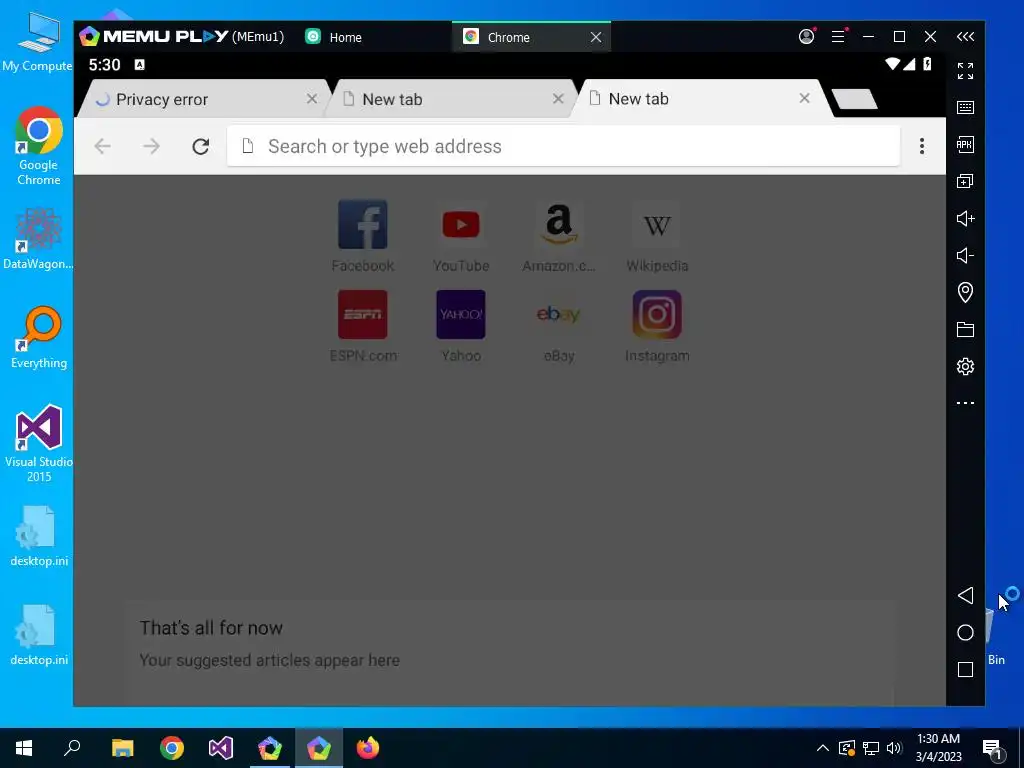Focus the Search or type web address field

tap(563, 146)
